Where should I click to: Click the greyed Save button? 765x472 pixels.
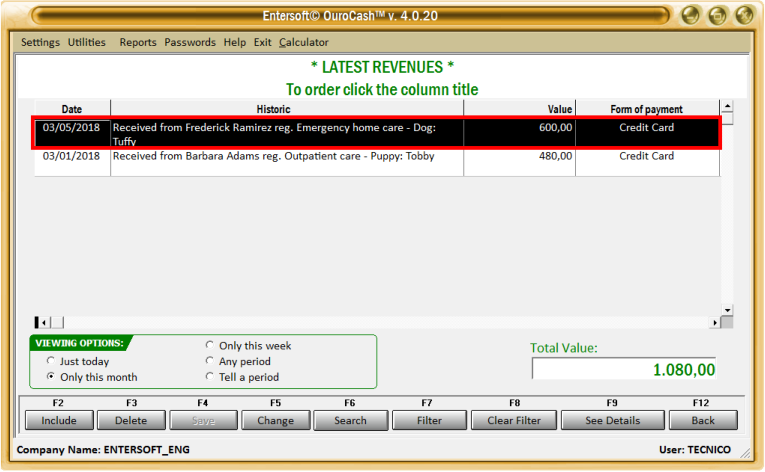coord(203,420)
